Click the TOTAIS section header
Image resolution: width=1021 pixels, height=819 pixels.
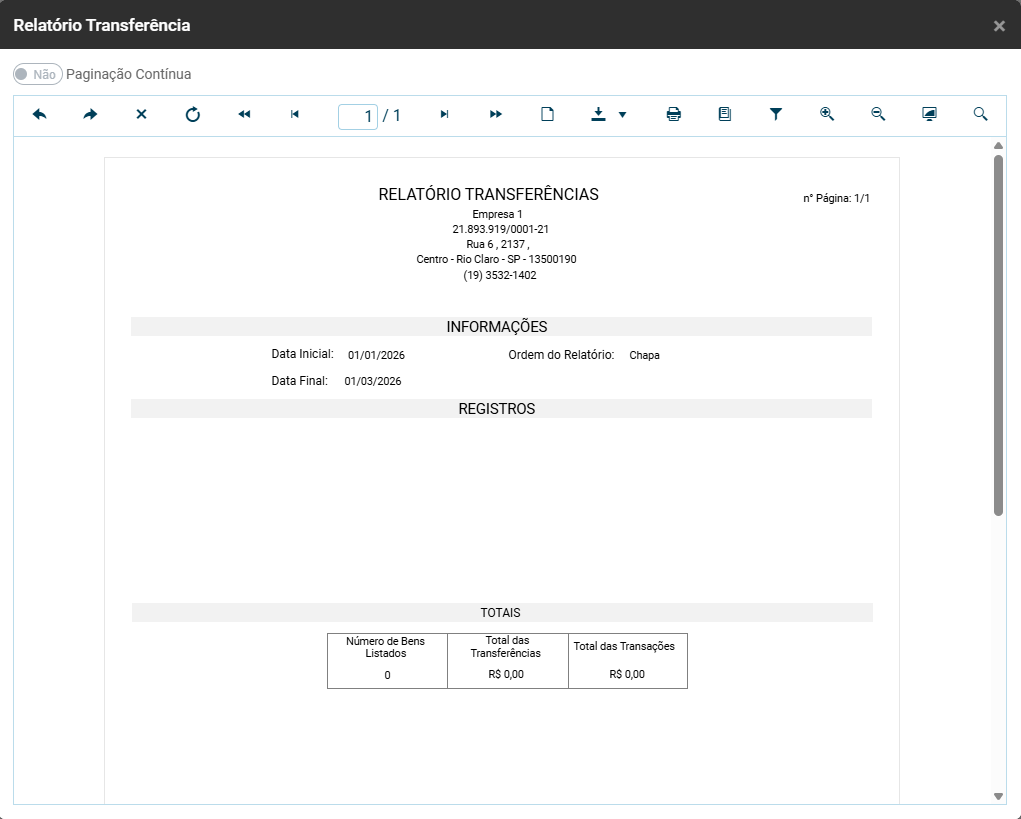pyautogui.click(x=500, y=613)
